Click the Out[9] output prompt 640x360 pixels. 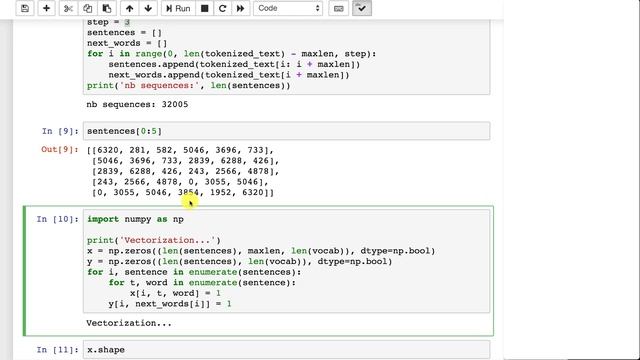[x=60, y=149]
